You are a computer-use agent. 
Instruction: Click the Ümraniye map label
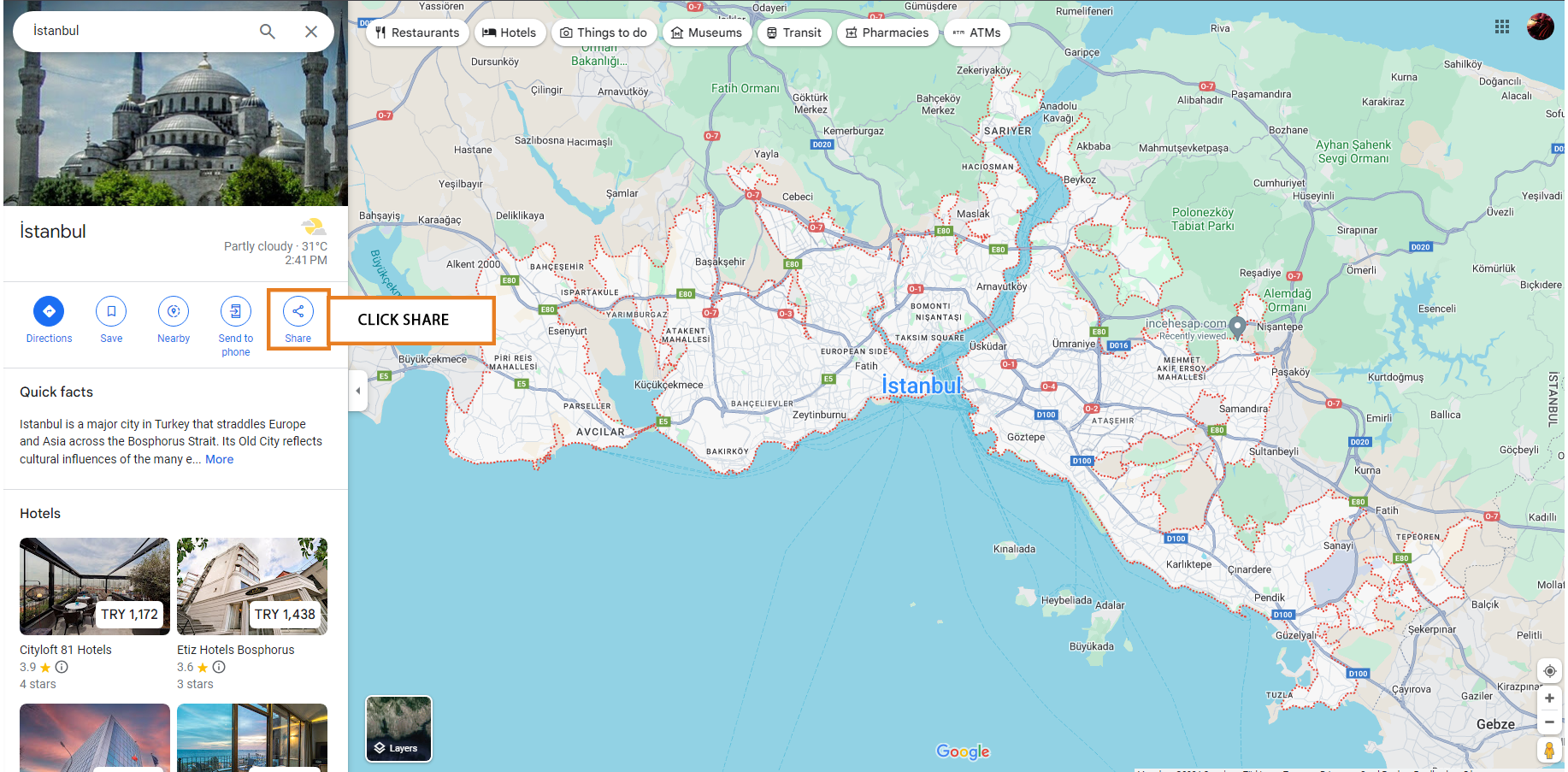point(1074,344)
